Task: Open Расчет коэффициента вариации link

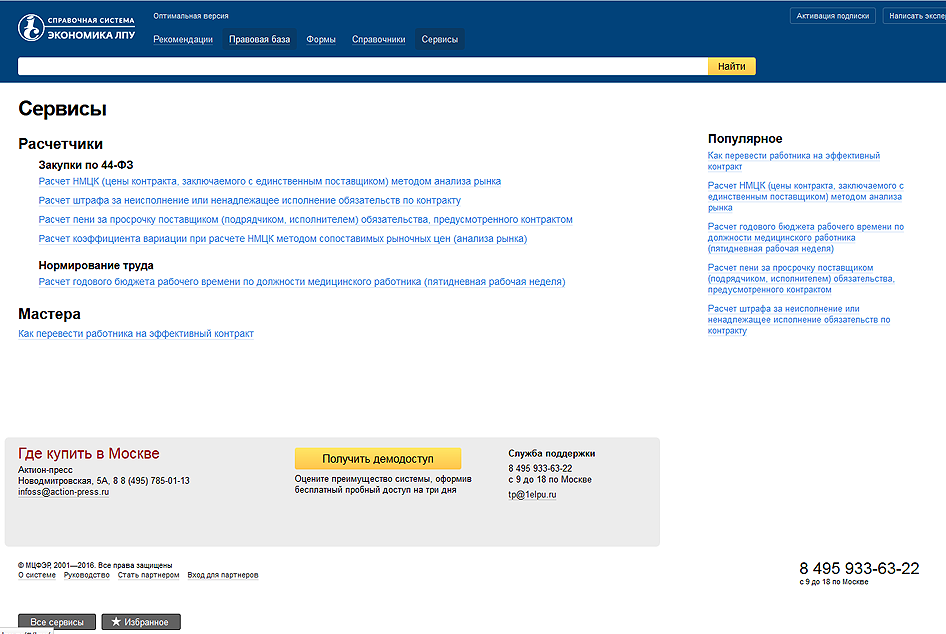Action: click(283, 239)
